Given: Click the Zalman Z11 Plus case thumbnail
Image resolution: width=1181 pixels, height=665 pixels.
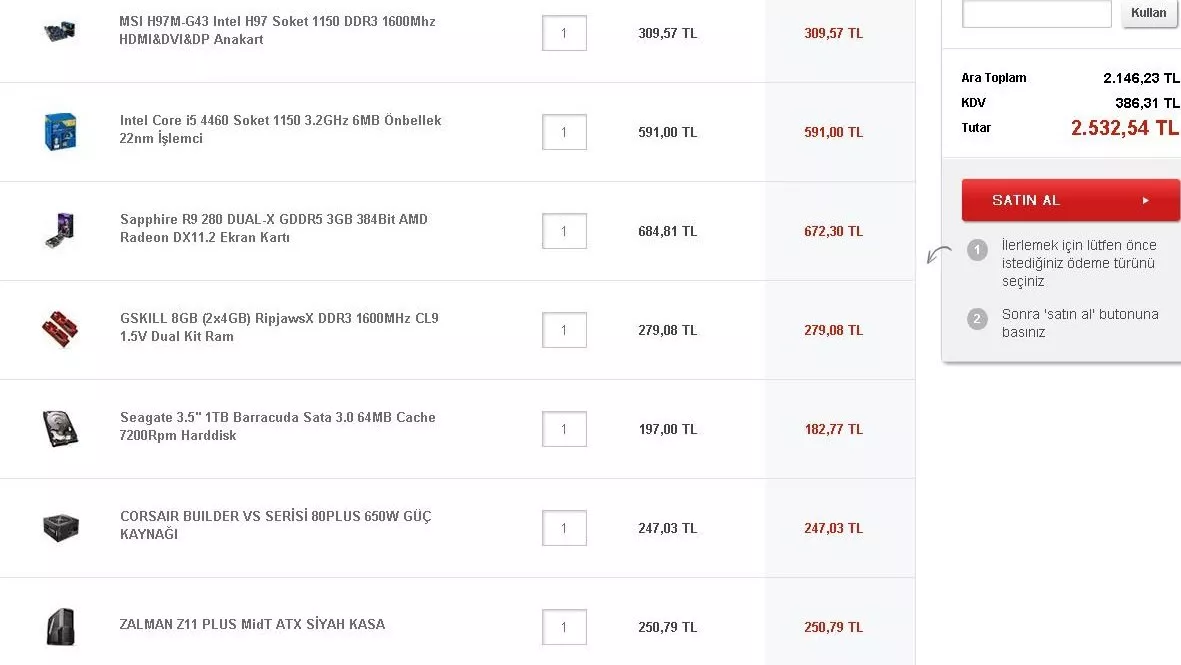Looking at the screenshot, I should (x=61, y=626).
